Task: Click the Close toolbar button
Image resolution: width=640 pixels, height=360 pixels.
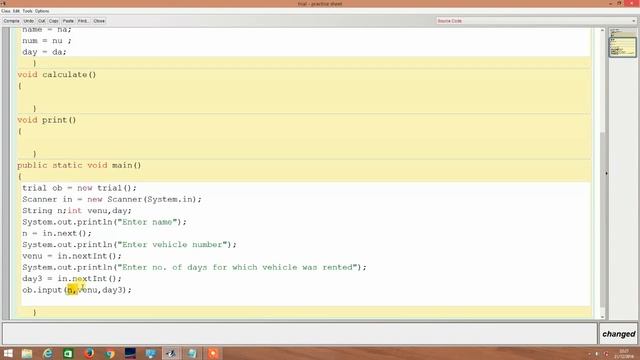Action: [x=99, y=21]
